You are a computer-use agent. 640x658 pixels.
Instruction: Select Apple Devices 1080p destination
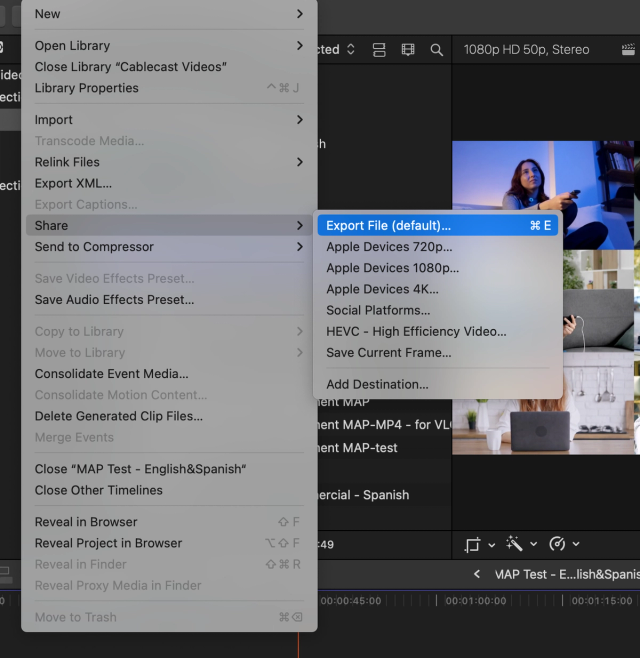[x=392, y=268]
